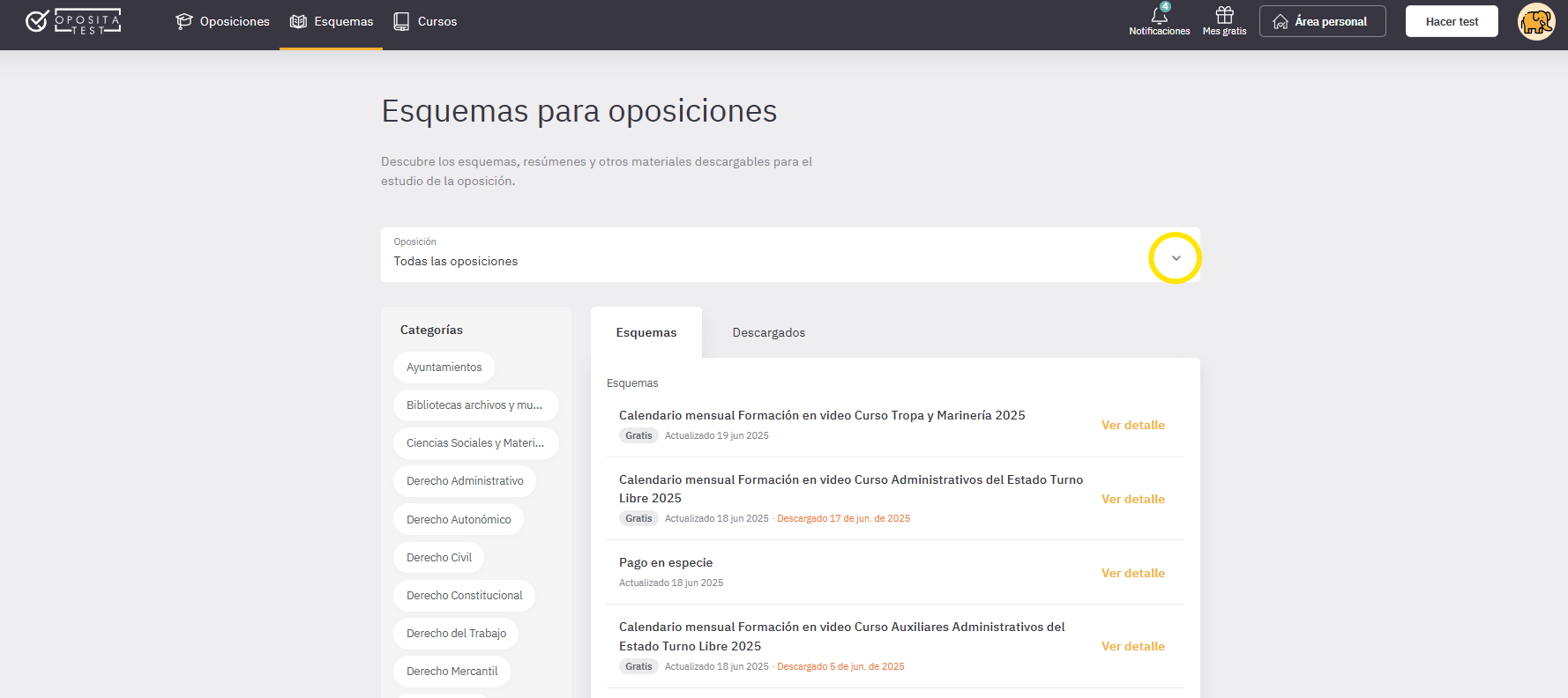The image size is (1568, 698).
Task: Click the tablet Cursos icon
Action: (x=401, y=21)
